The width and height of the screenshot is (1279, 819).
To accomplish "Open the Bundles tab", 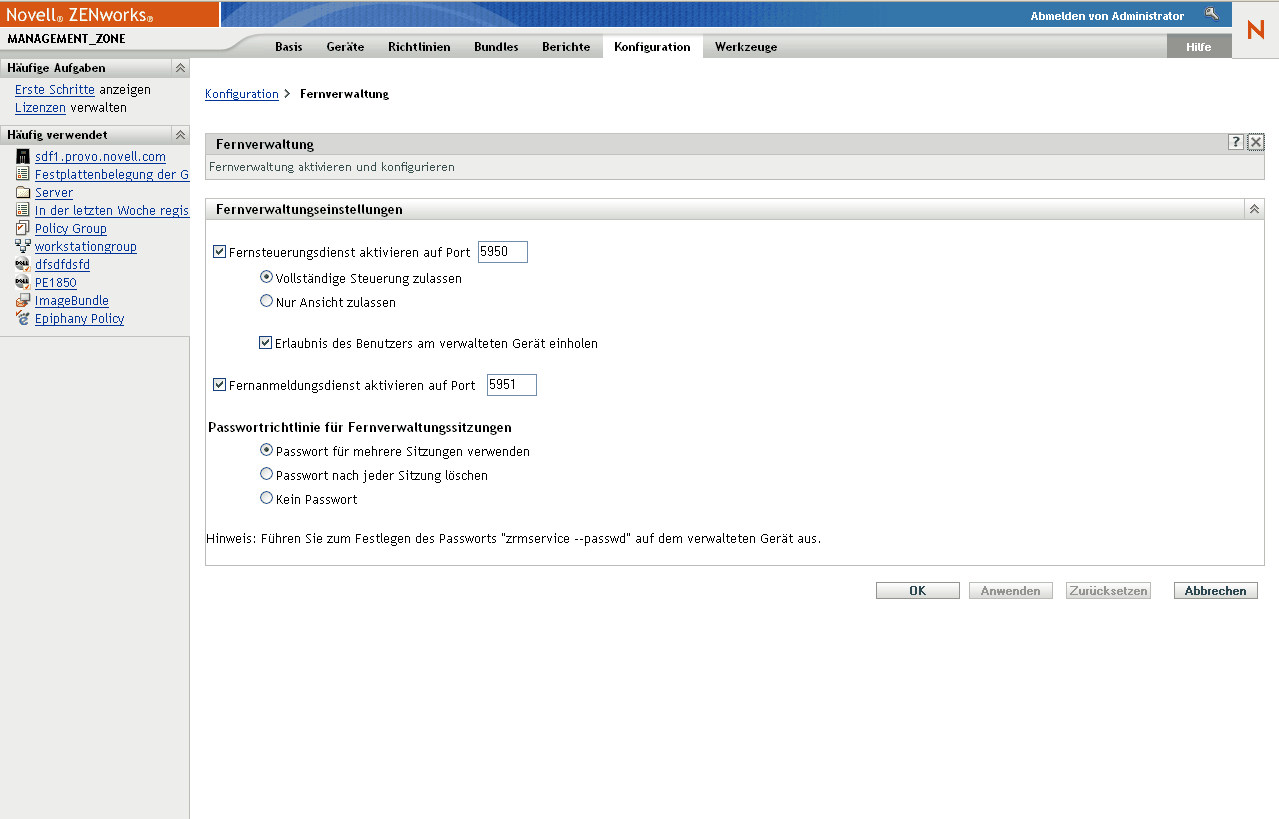I will coord(496,47).
